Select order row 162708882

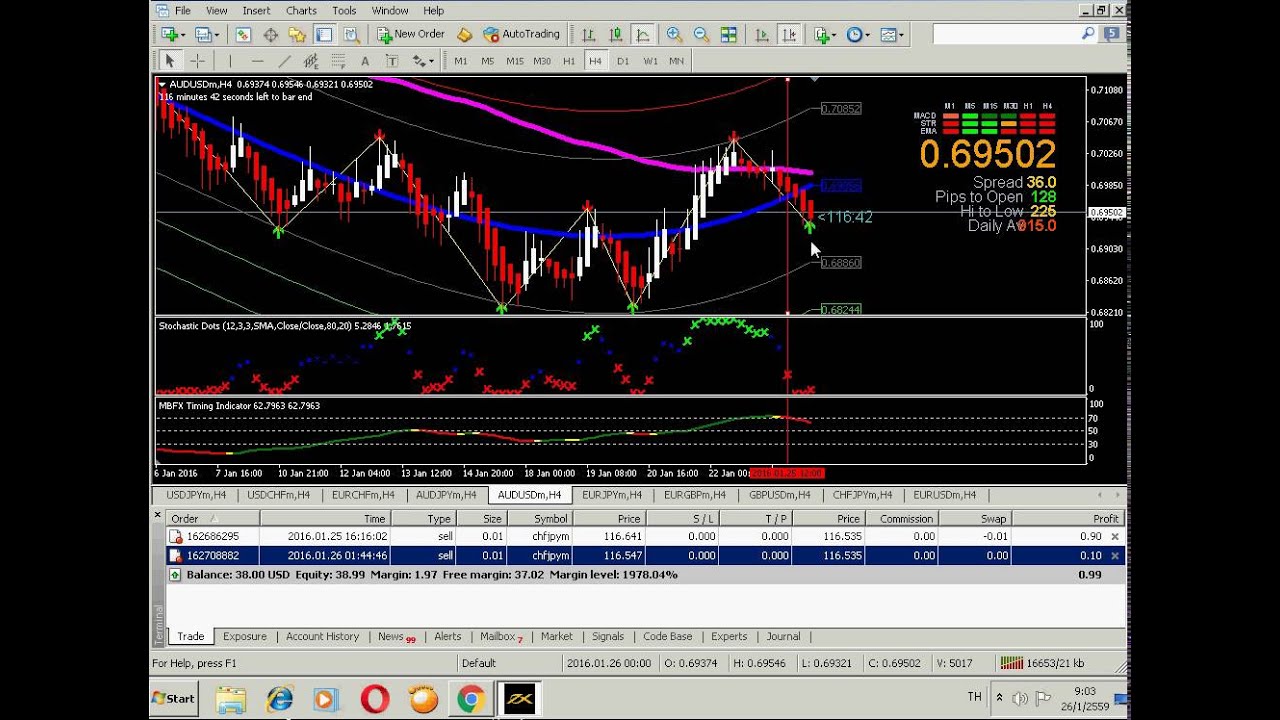[x=645, y=555]
